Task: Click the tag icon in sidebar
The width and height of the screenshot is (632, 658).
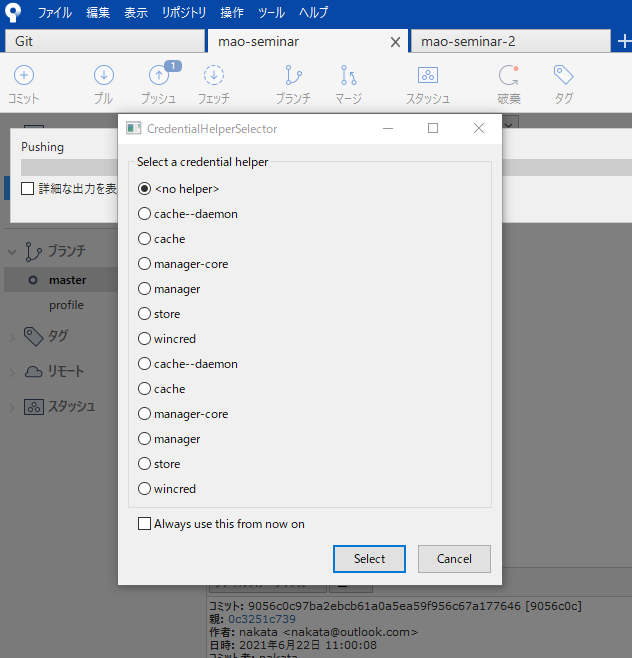Action: pos(34,337)
